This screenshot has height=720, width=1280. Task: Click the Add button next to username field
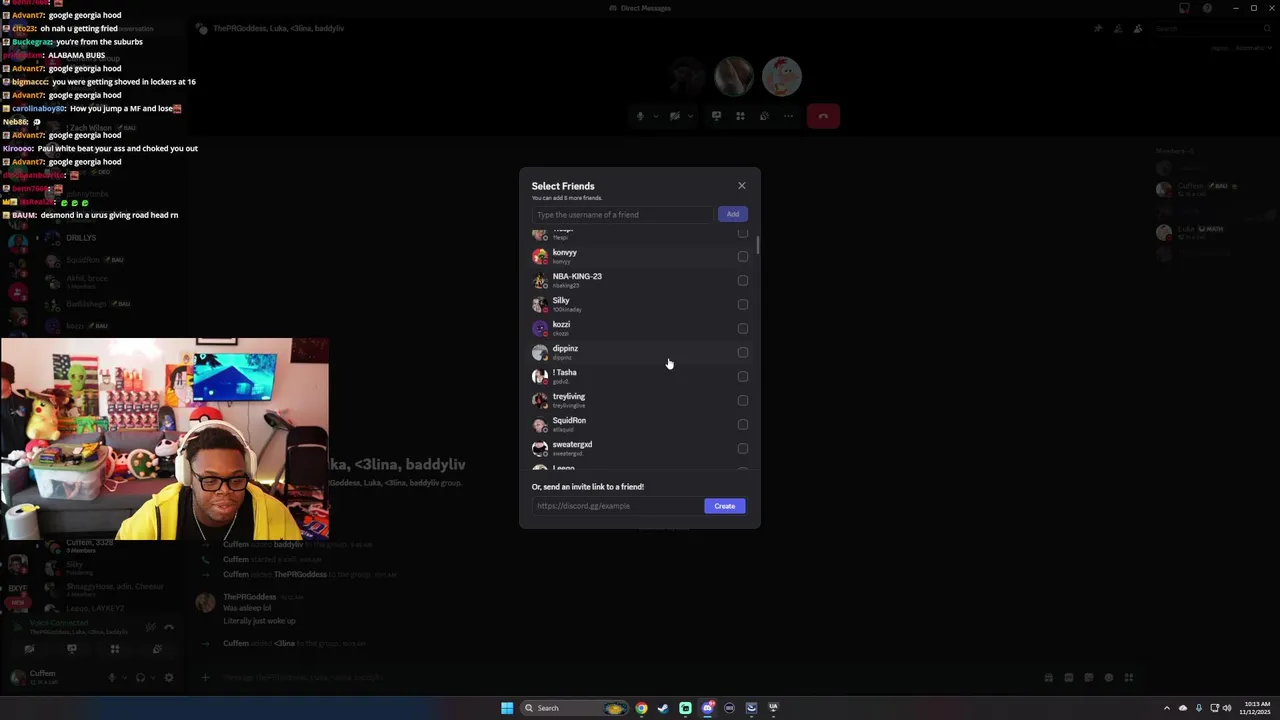(x=732, y=214)
